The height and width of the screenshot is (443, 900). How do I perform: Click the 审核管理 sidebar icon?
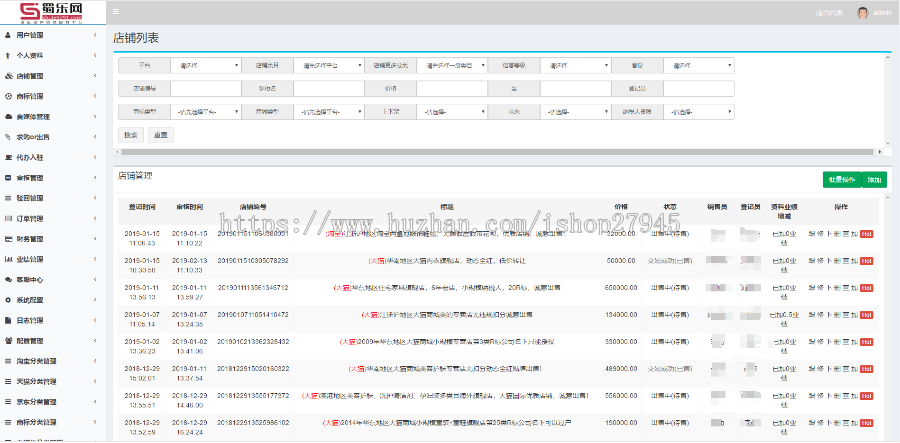point(8,178)
